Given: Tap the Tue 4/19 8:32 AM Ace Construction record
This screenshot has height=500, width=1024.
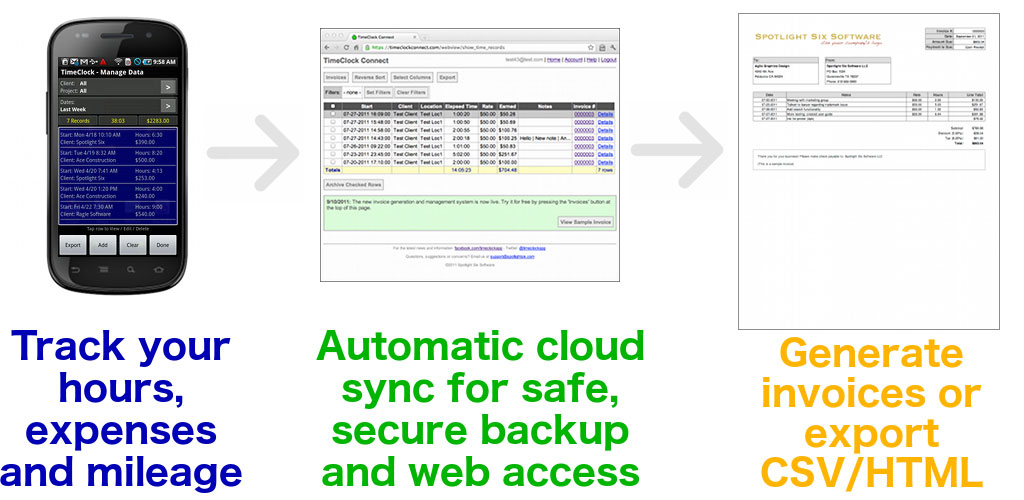Looking at the screenshot, I should point(118,156).
